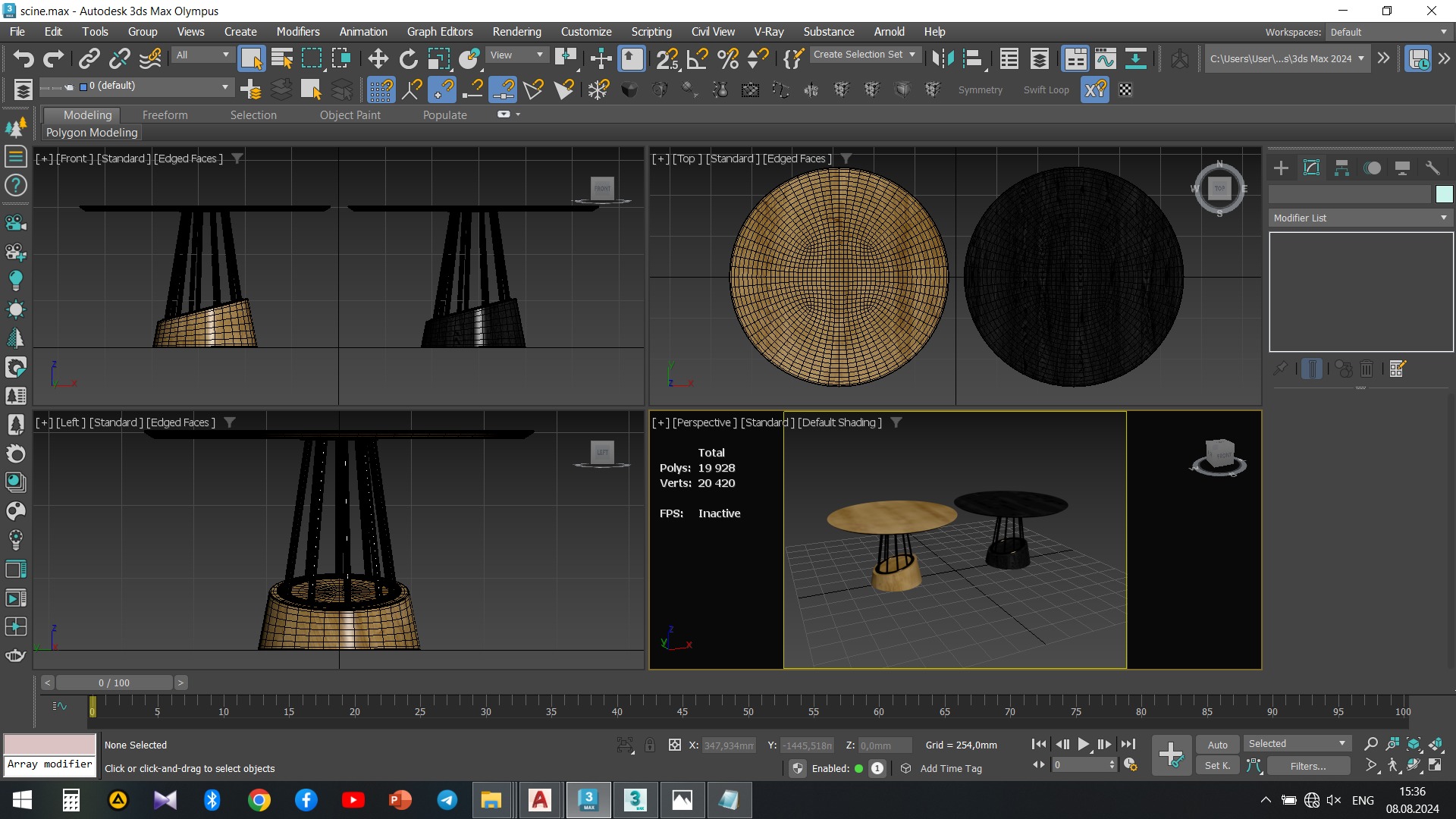Choose the Select and Move tool

(x=378, y=58)
